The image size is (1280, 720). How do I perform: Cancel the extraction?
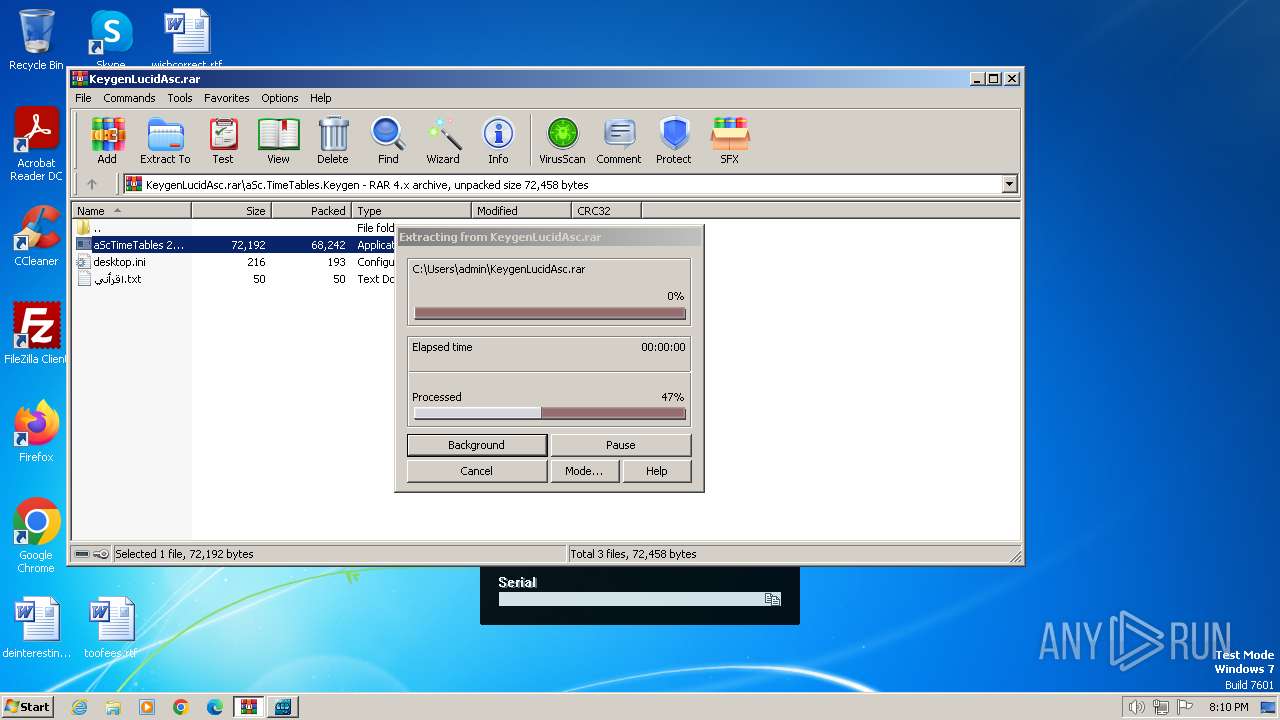[x=476, y=471]
